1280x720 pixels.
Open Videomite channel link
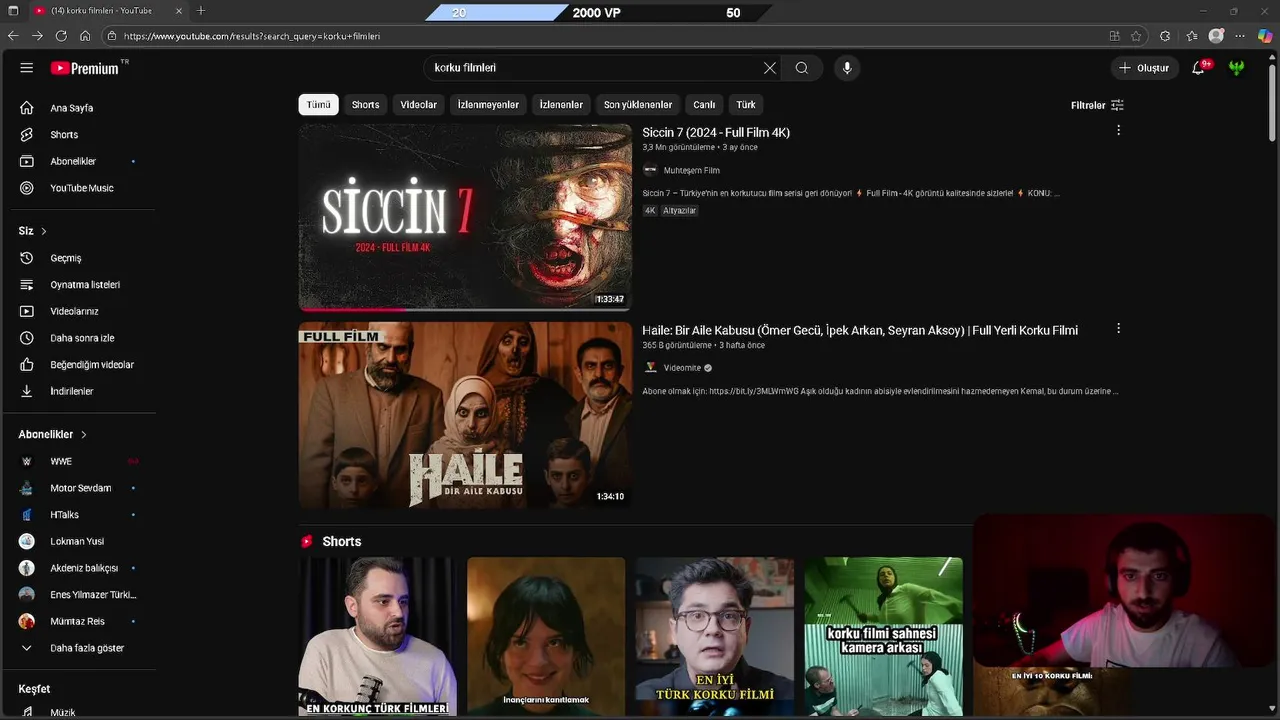[682, 368]
